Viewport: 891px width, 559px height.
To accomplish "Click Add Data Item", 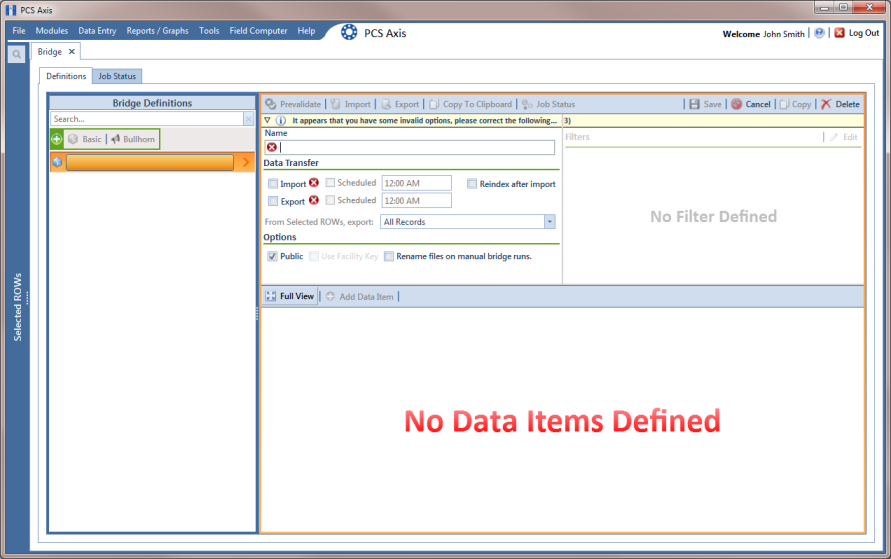I will coord(360,297).
